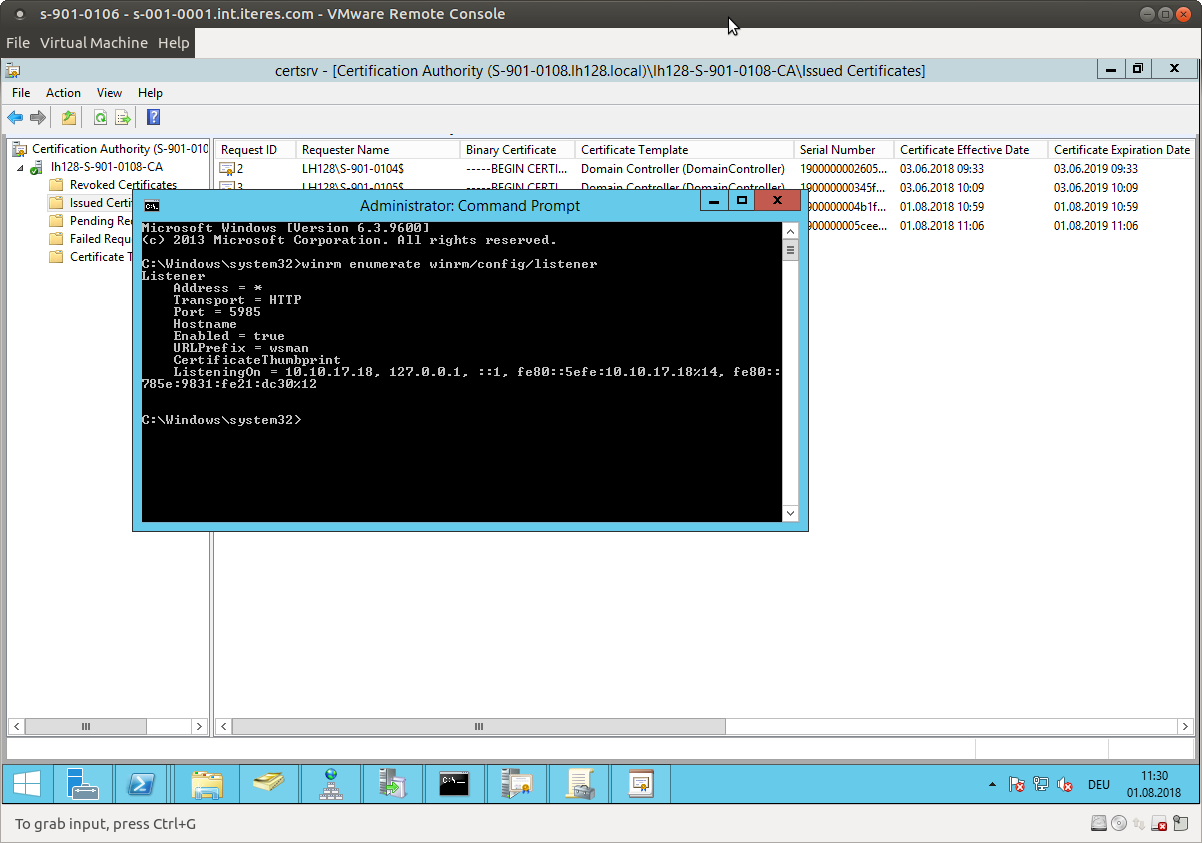This screenshot has height=843, width=1202.
Task: Click the network tree taskbar icon
Action: click(331, 785)
